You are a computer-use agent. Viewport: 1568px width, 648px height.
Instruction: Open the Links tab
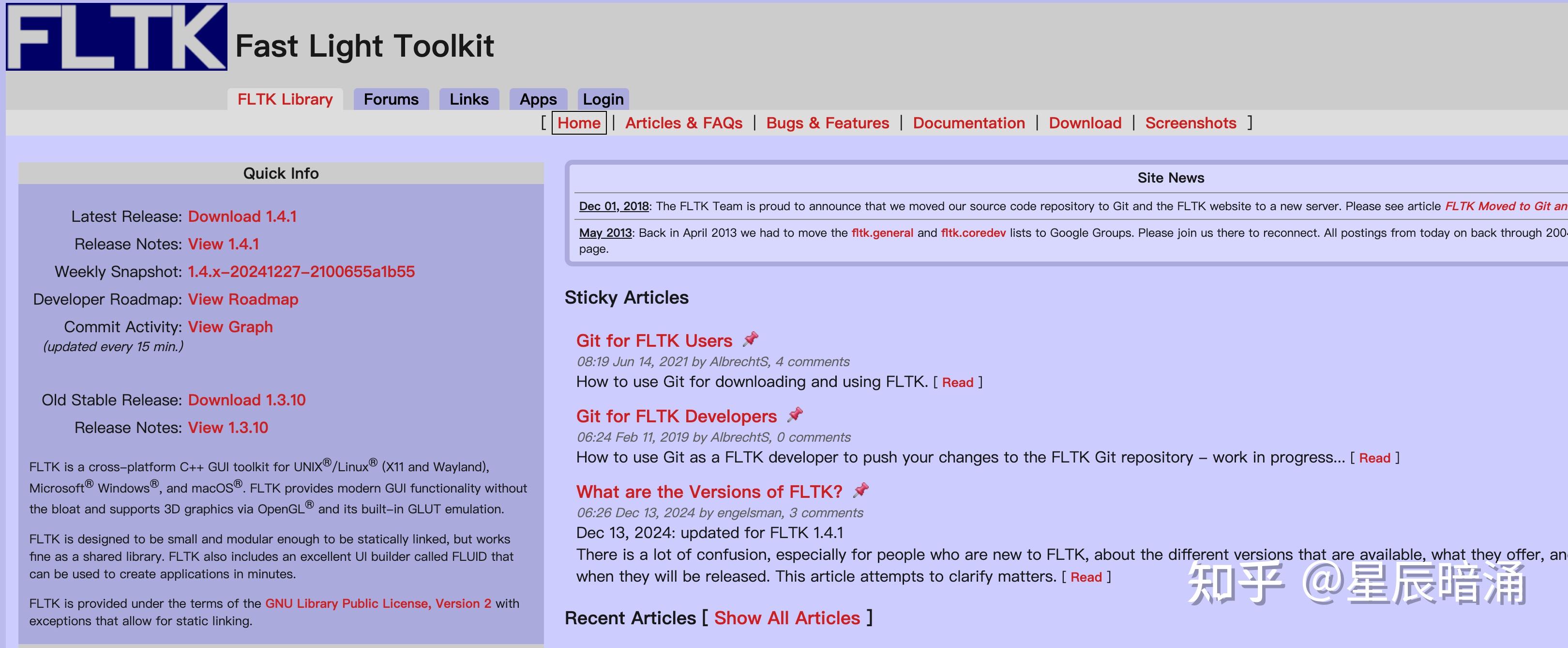pyautogui.click(x=468, y=99)
